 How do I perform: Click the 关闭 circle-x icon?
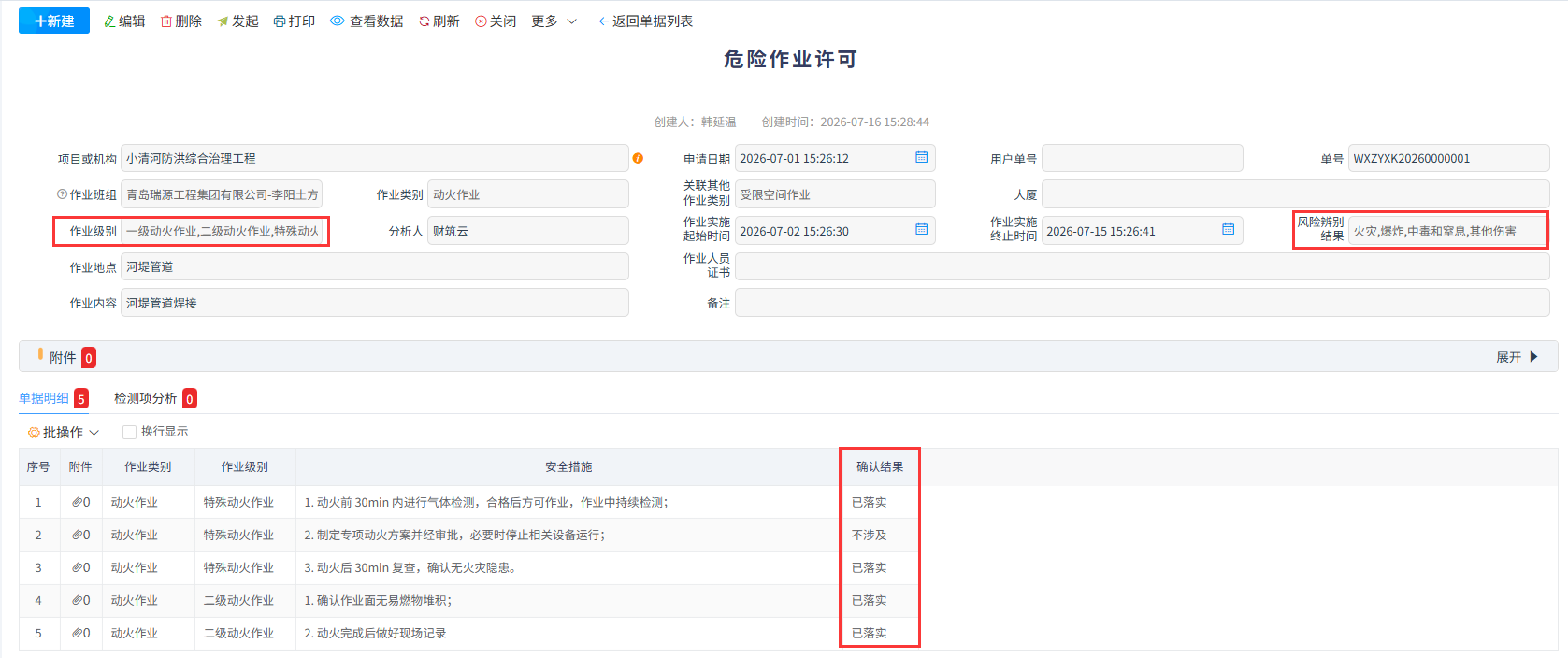(x=481, y=21)
